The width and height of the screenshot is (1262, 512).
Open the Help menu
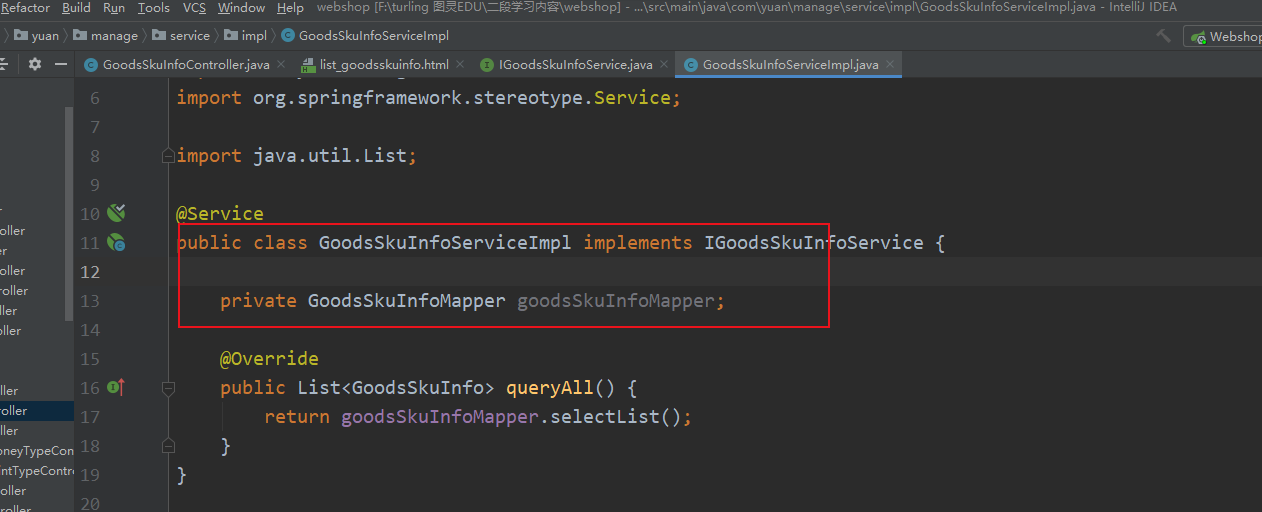click(x=290, y=8)
